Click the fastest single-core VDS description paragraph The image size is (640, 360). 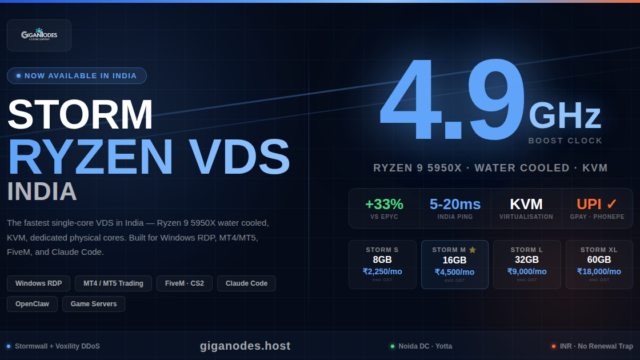[x=138, y=238]
